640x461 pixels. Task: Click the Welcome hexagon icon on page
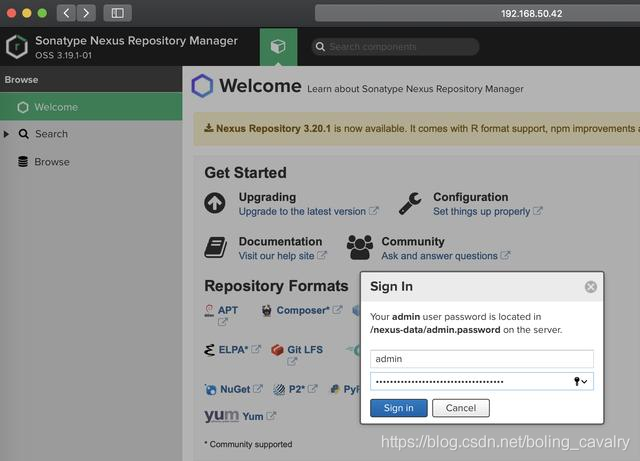[202, 86]
